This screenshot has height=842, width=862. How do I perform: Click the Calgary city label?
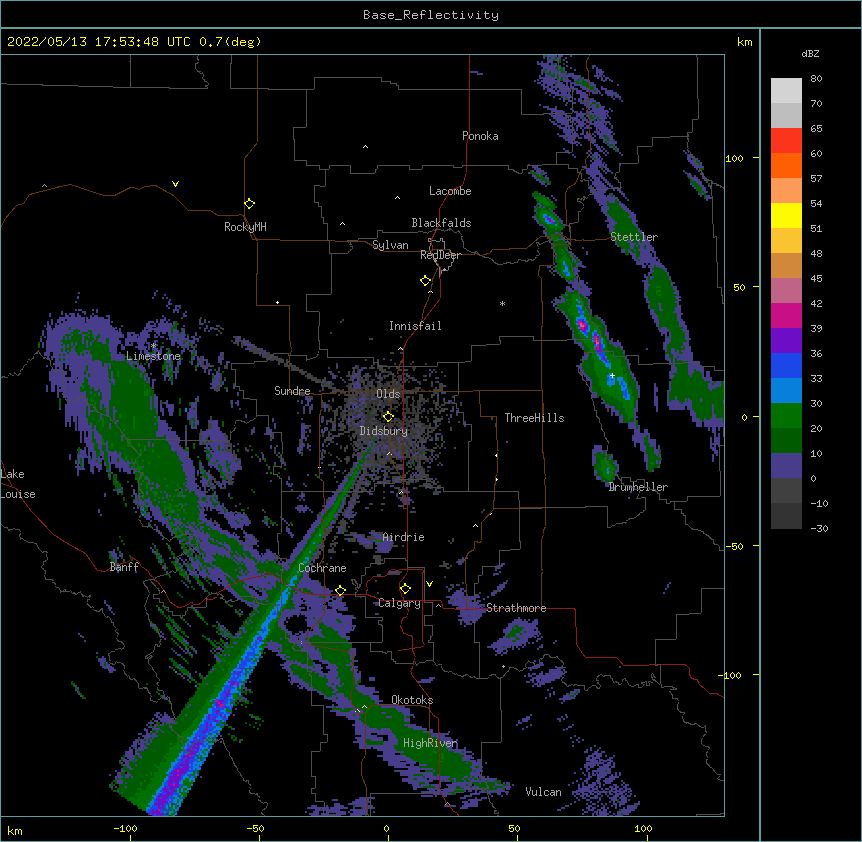pyautogui.click(x=399, y=603)
